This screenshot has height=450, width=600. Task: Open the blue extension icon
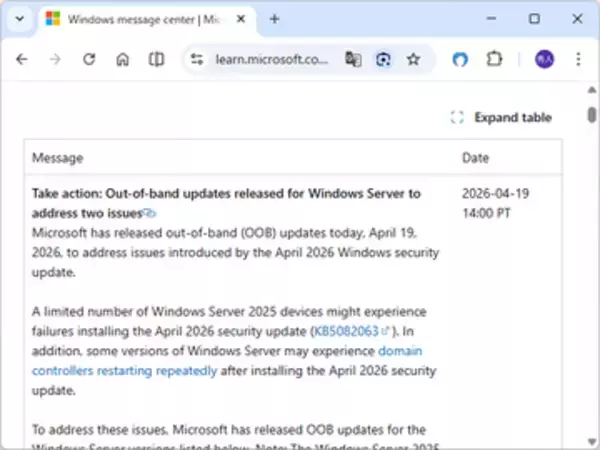coord(460,59)
